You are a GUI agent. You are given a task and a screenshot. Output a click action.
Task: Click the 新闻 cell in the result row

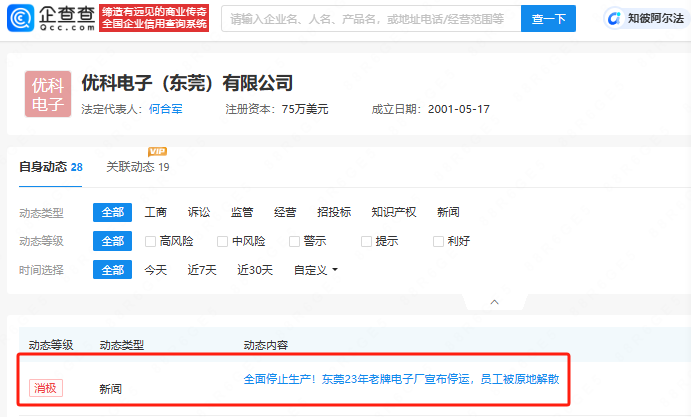coord(111,389)
